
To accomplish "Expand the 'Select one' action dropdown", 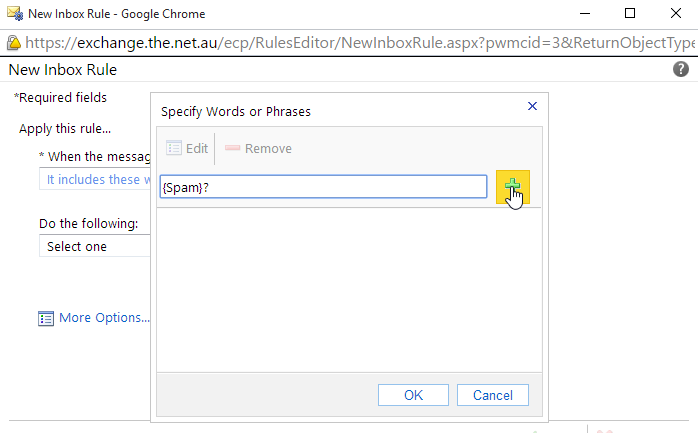I will [95, 246].
